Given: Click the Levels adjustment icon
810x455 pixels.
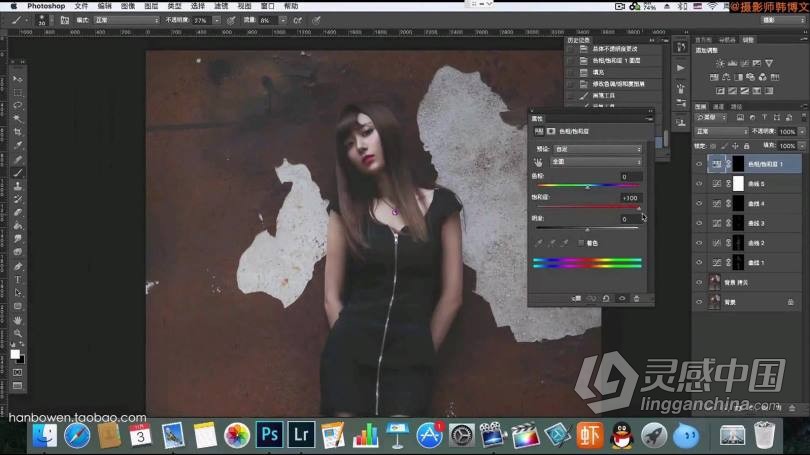Looking at the screenshot, I should pyautogui.click(x=733, y=63).
